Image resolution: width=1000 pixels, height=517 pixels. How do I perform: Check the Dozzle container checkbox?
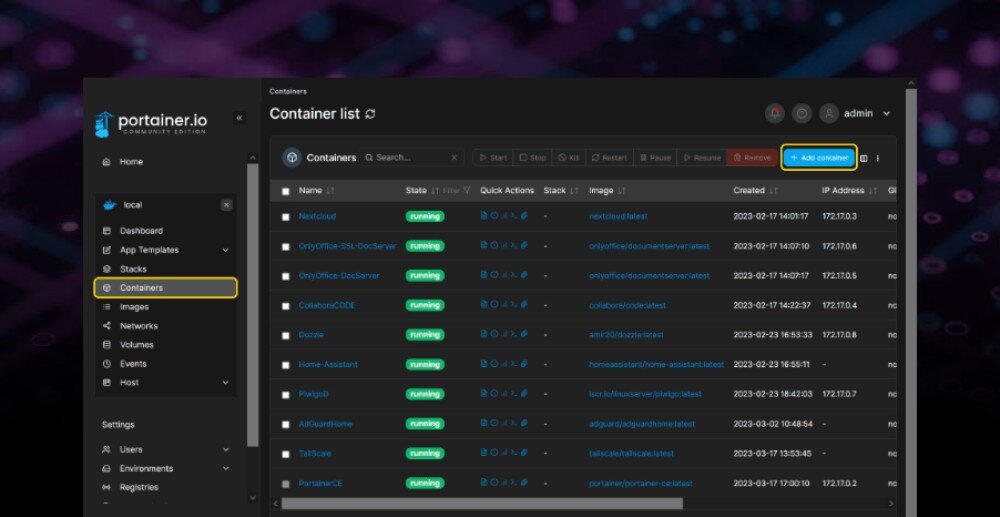(286, 335)
